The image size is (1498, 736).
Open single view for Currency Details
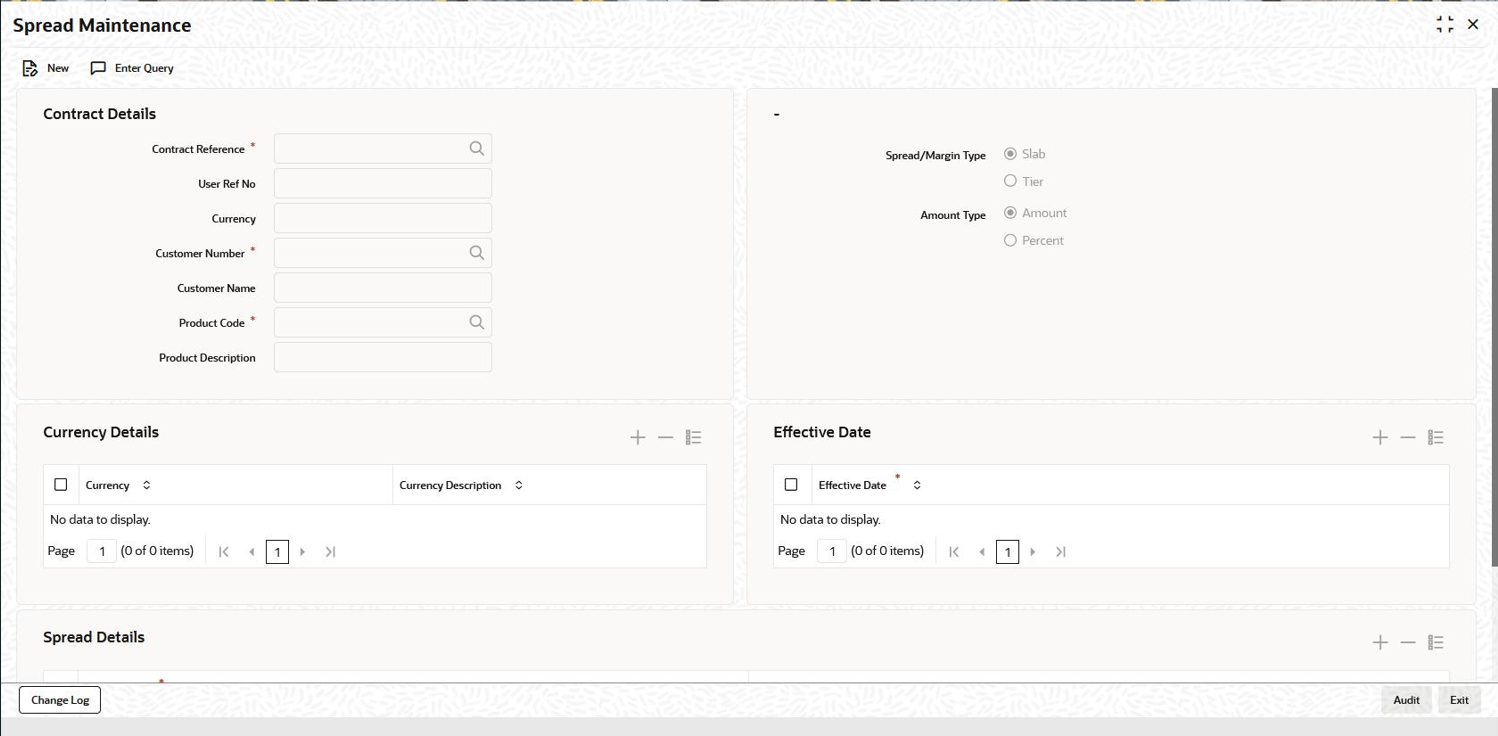[693, 437]
